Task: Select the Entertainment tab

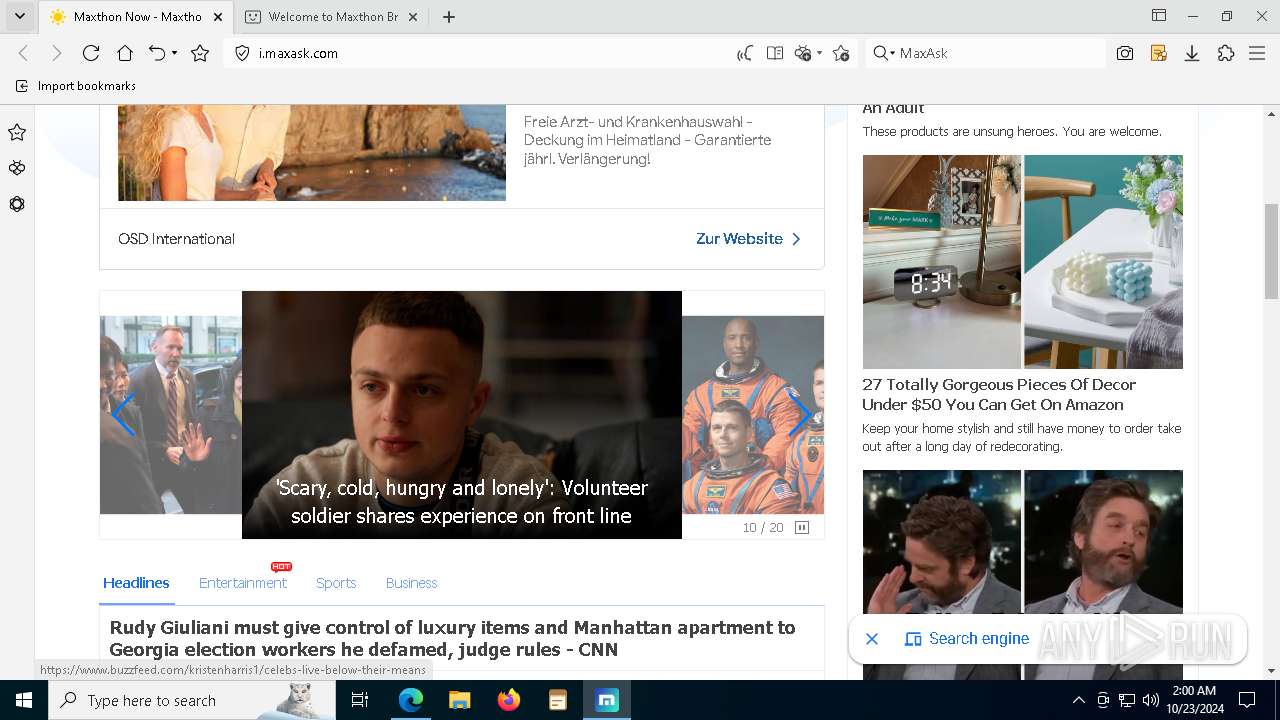Action: 243,583
